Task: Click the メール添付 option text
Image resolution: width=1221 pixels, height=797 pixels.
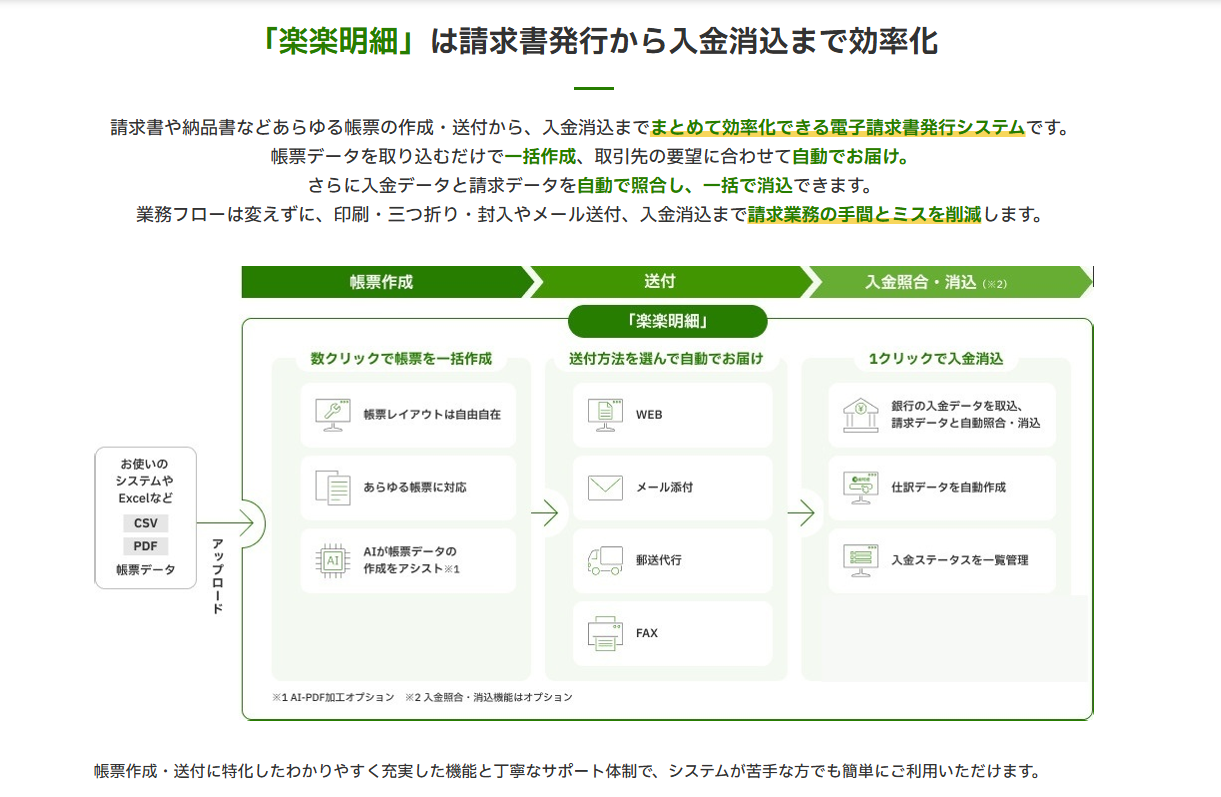Action: pyautogui.click(x=665, y=487)
